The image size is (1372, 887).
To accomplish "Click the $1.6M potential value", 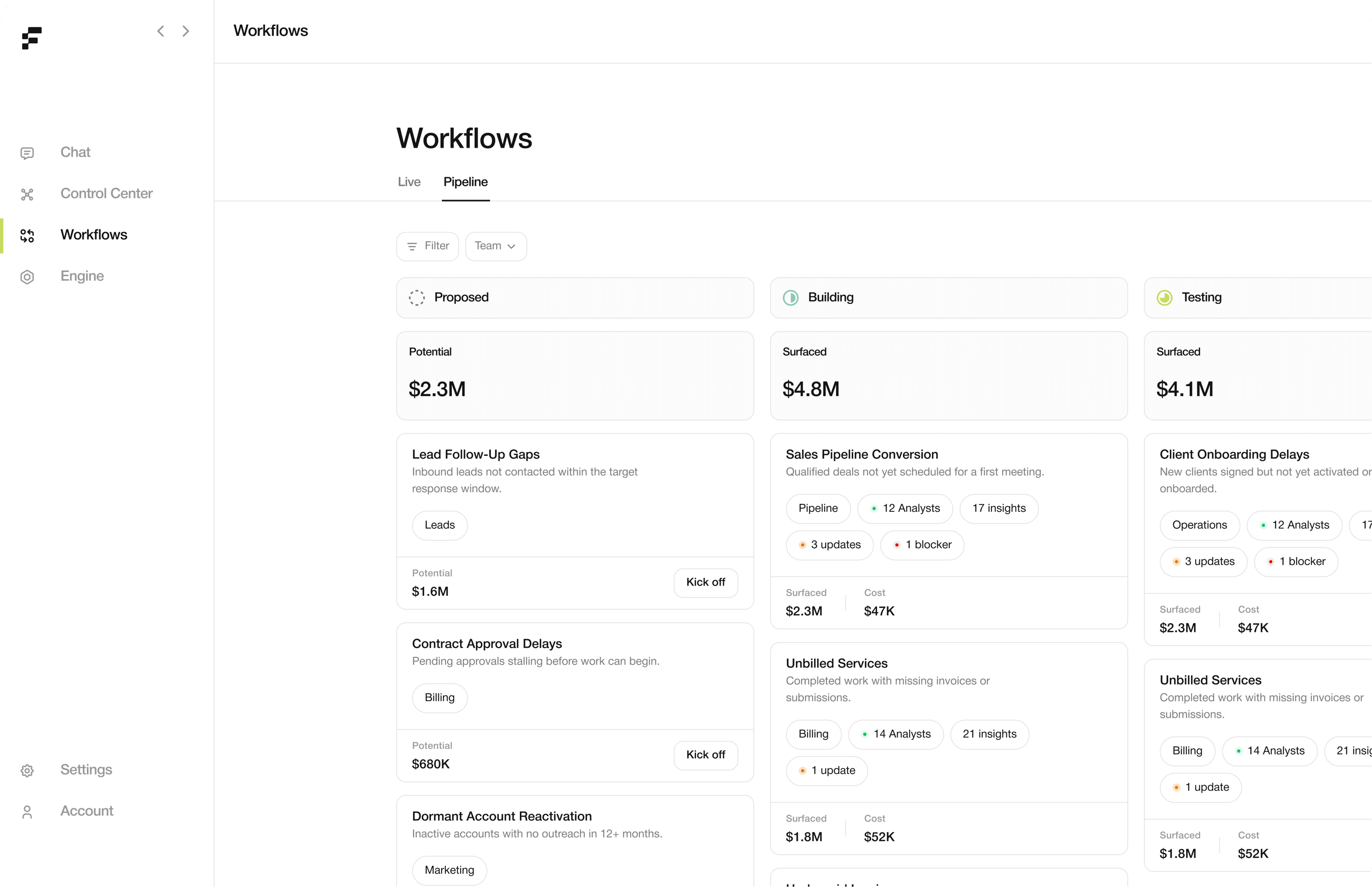I will point(430,592).
